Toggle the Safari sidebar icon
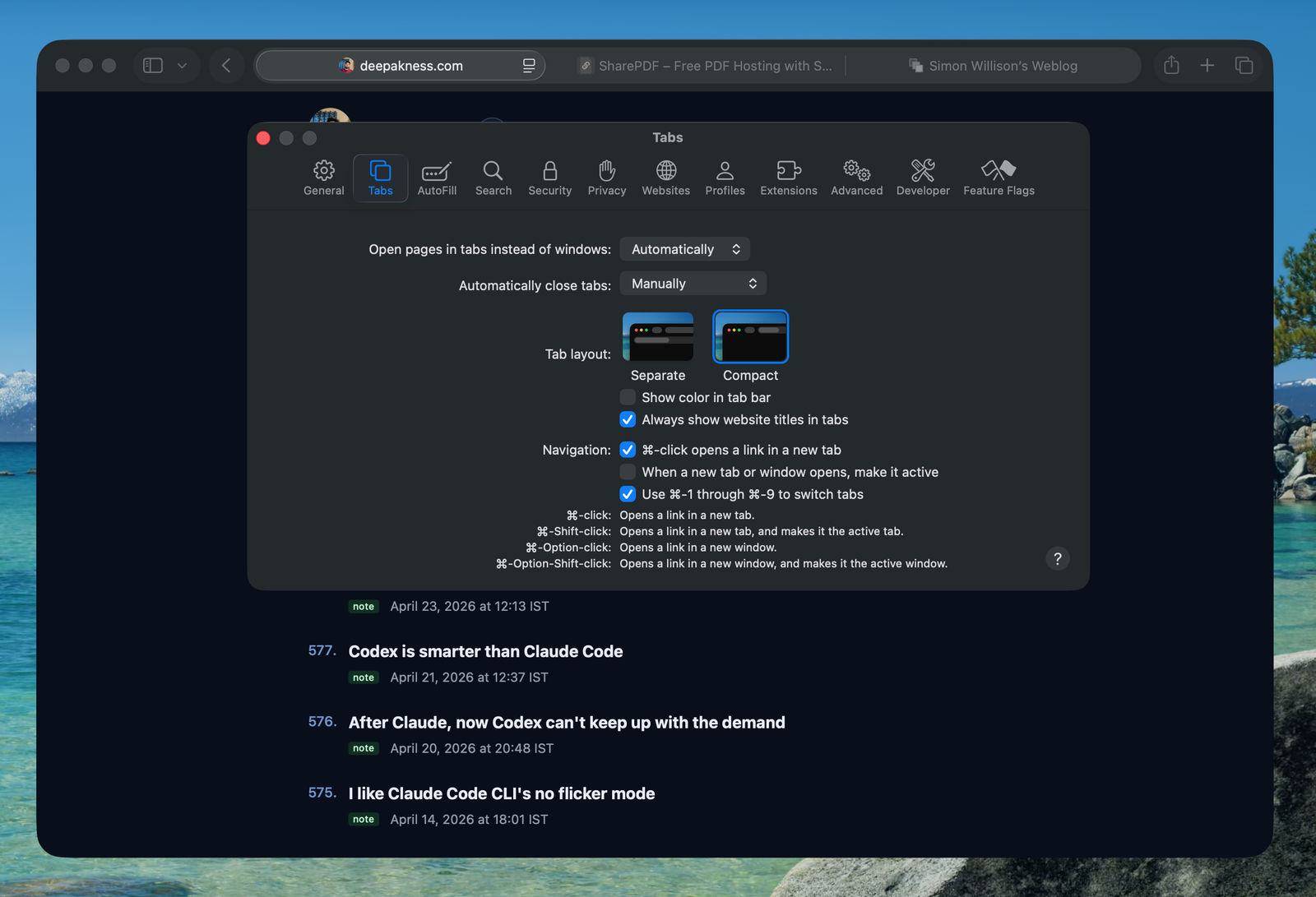 coord(153,66)
